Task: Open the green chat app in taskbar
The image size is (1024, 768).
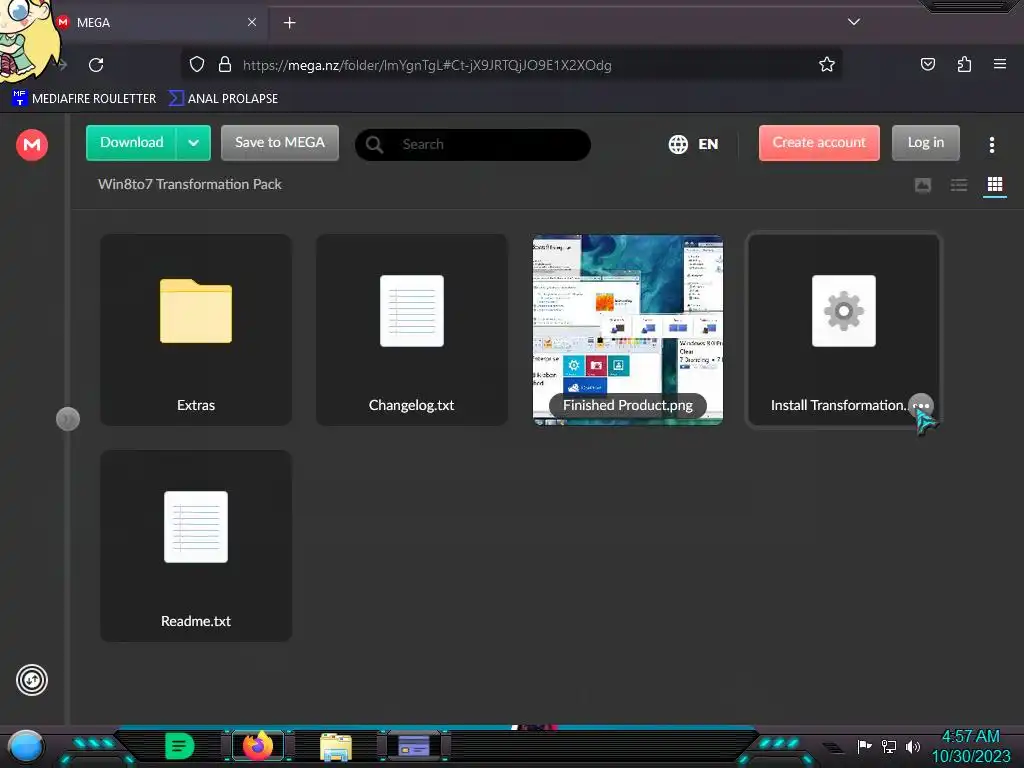Action: pos(180,746)
